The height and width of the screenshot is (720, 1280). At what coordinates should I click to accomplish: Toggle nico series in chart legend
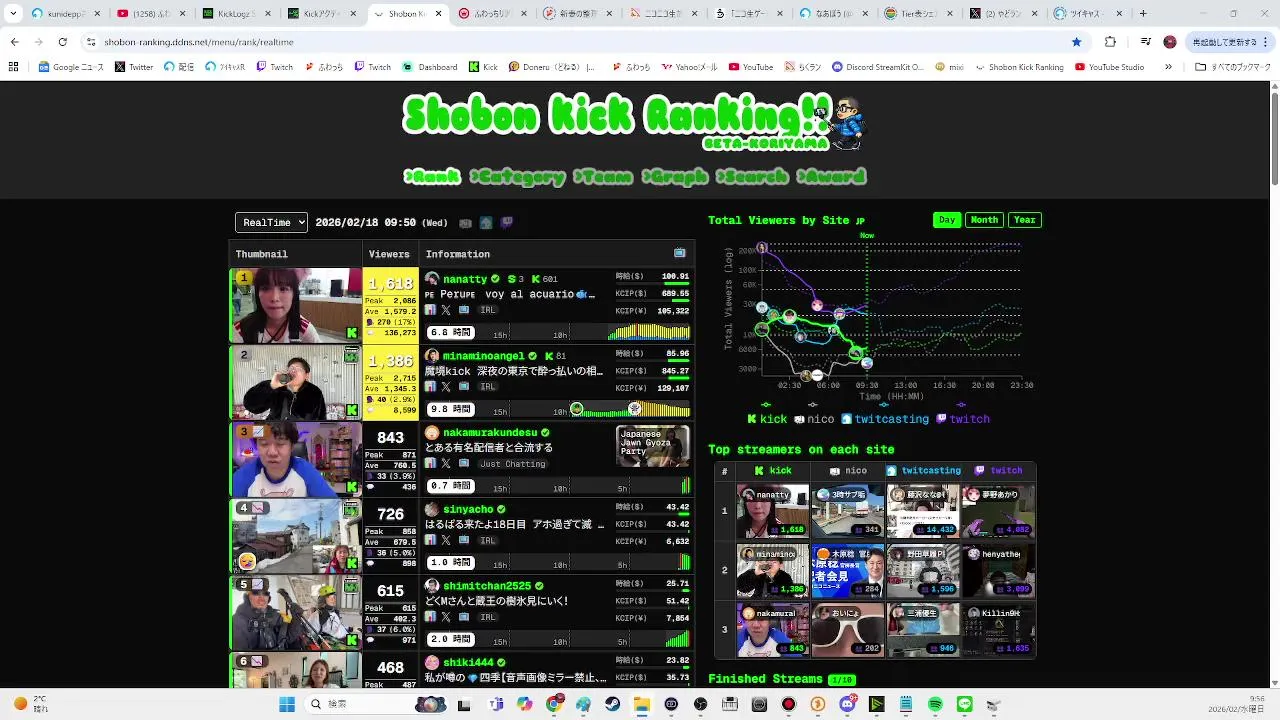814,419
